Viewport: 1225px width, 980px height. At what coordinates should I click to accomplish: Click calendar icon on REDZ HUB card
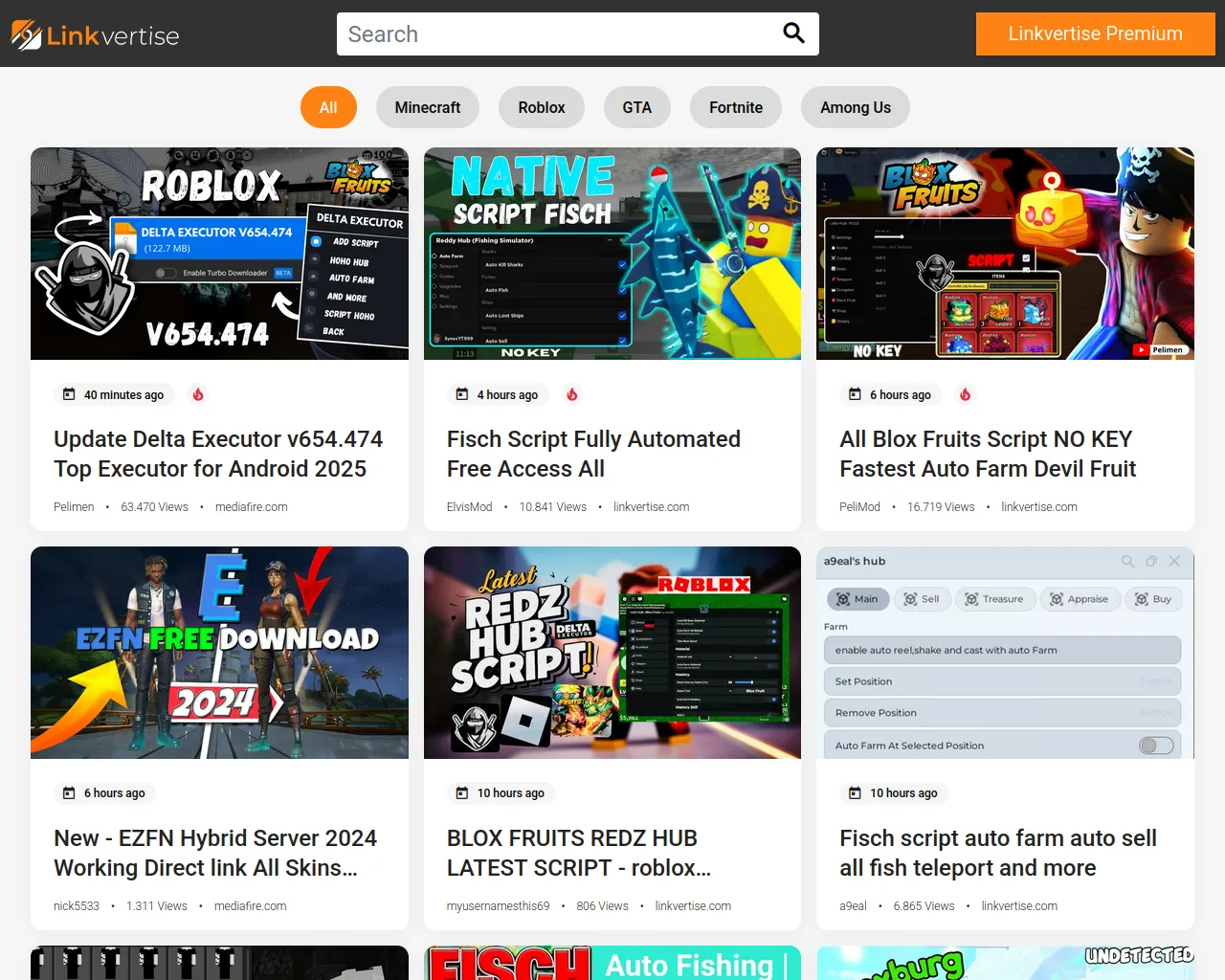tap(462, 792)
